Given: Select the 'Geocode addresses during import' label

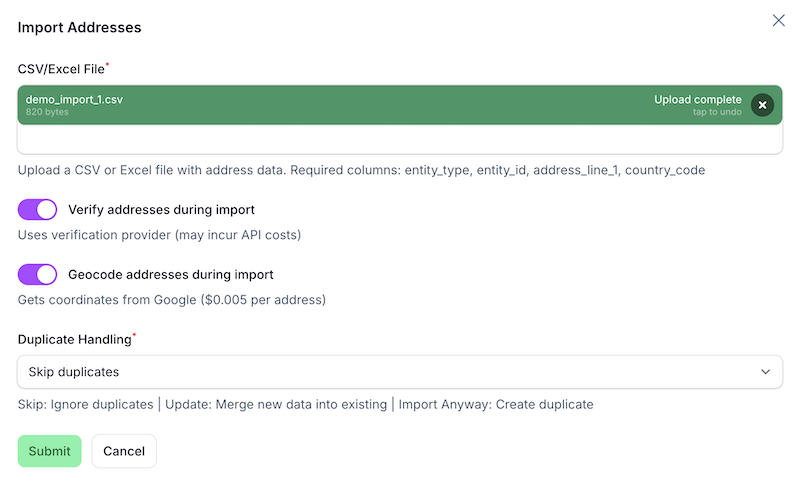Looking at the screenshot, I should 171,274.
